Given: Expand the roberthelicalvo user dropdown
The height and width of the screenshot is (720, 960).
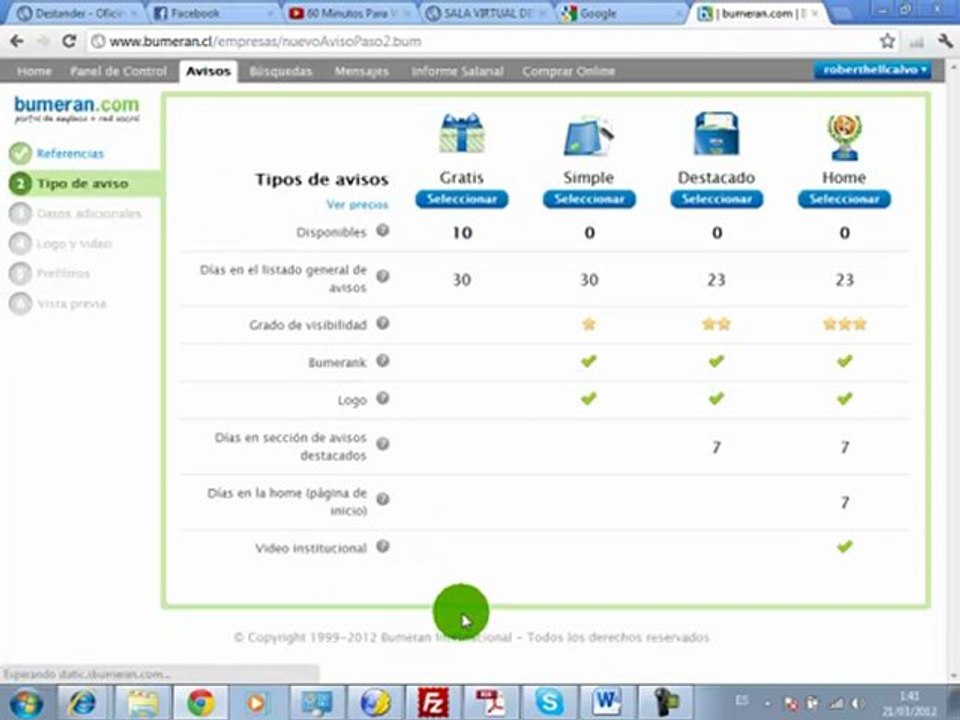Looking at the screenshot, I should (x=872, y=70).
